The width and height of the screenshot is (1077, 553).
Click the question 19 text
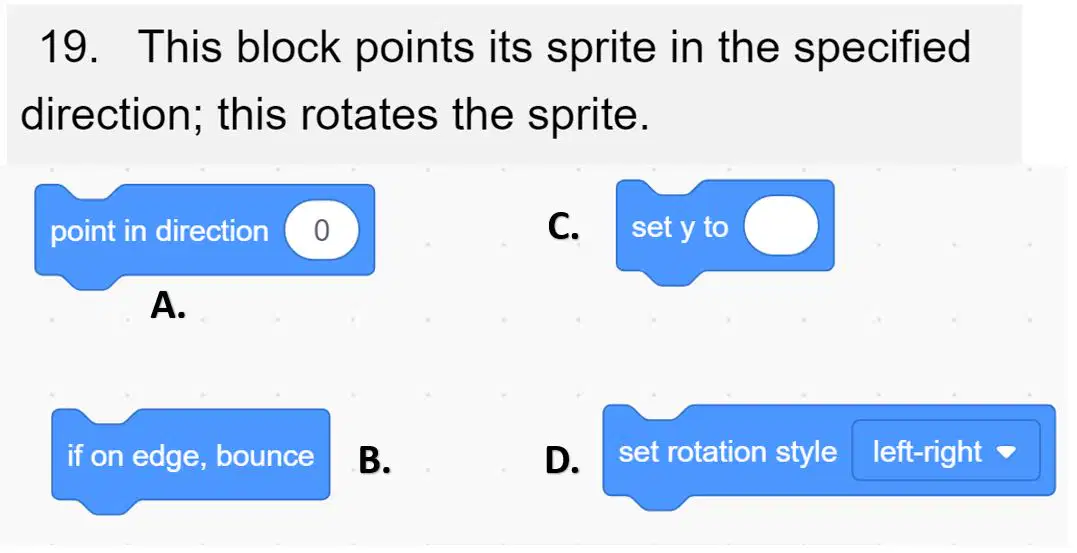coord(495,81)
